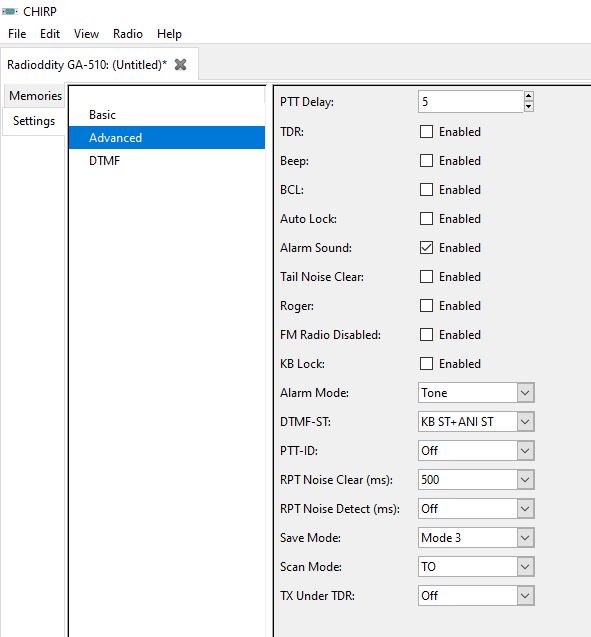Enable the KB Lock checkbox
The height and width of the screenshot is (637, 591).
coord(426,364)
